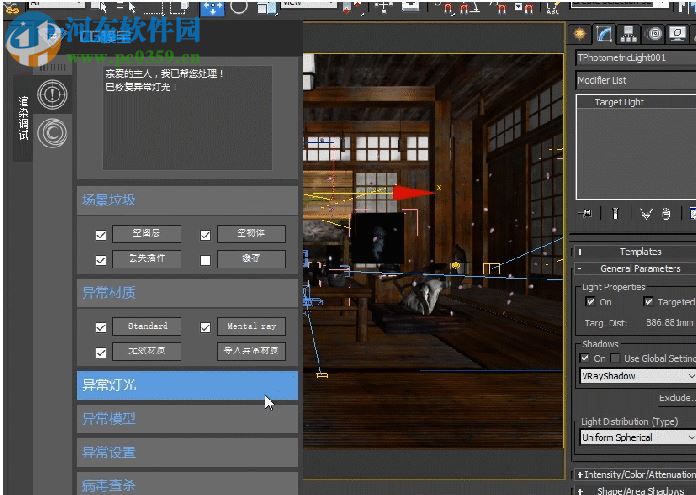Toggle the checkbox beside 空图层
This screenshot has width=696, height=495.
click(x=101, y=235)
